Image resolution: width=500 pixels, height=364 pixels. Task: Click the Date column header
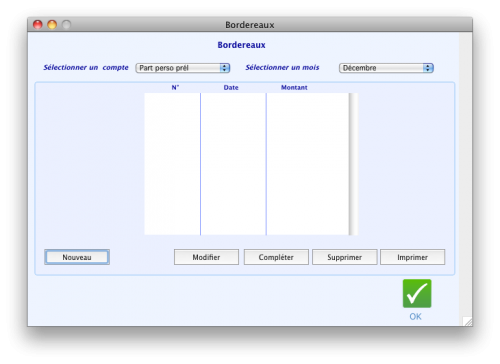pos(231,87)
